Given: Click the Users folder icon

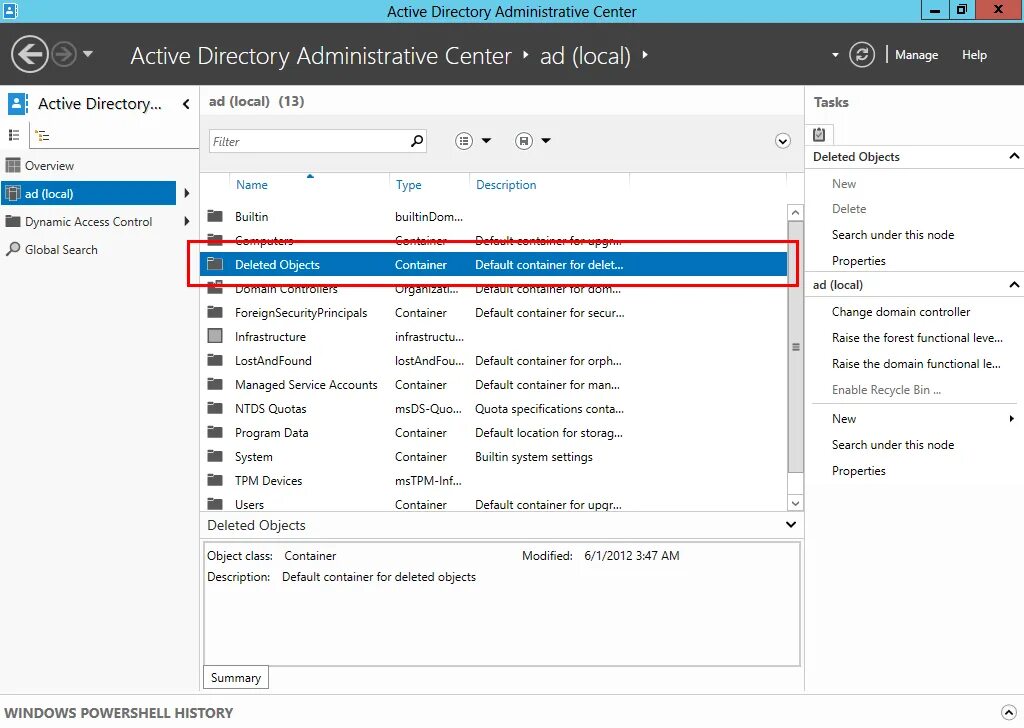Looking at the screenshot, I should click(215, 504).
